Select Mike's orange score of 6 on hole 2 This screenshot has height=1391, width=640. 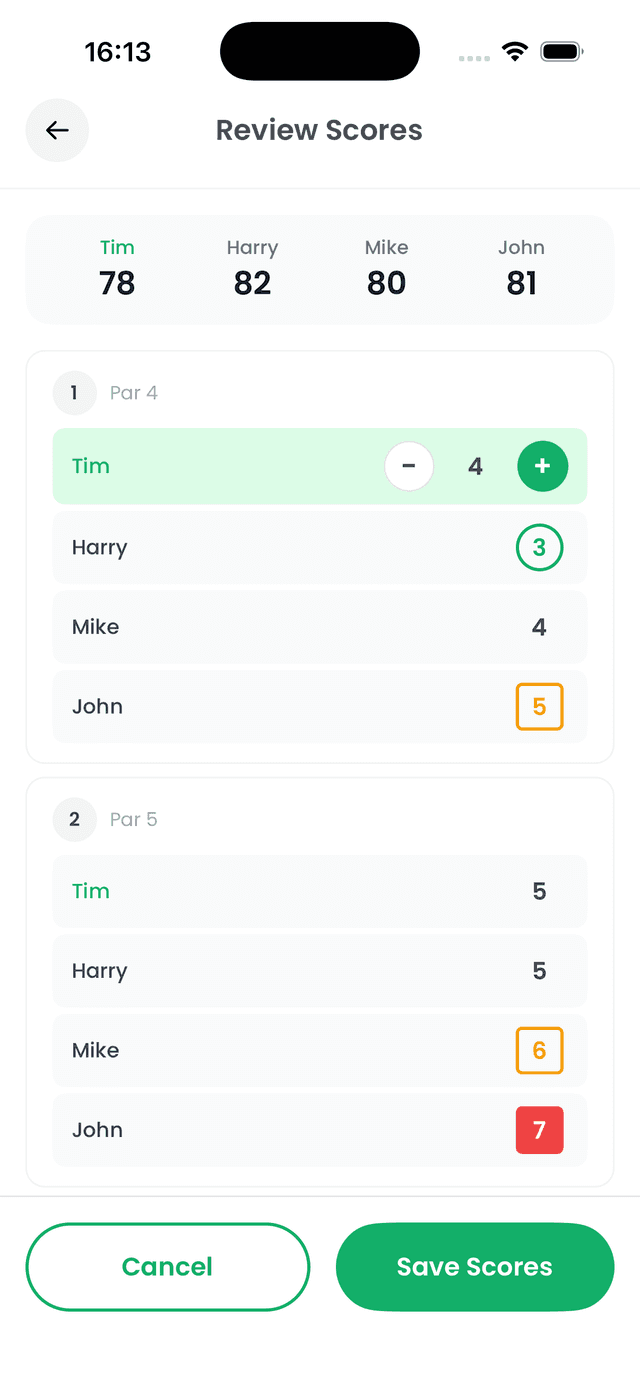pyautogui.click(x=539, y=1050)
